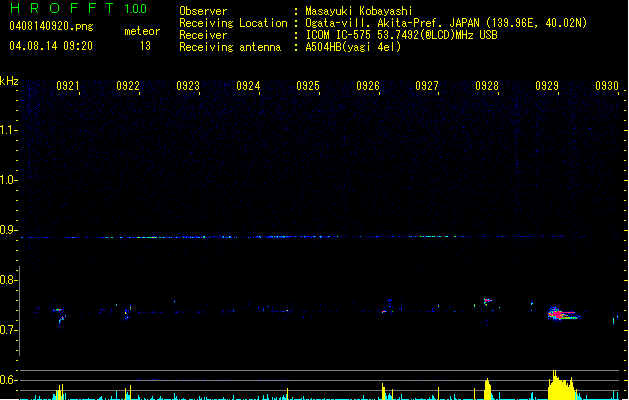Select the filename 0408140920.png

[51, 26]
